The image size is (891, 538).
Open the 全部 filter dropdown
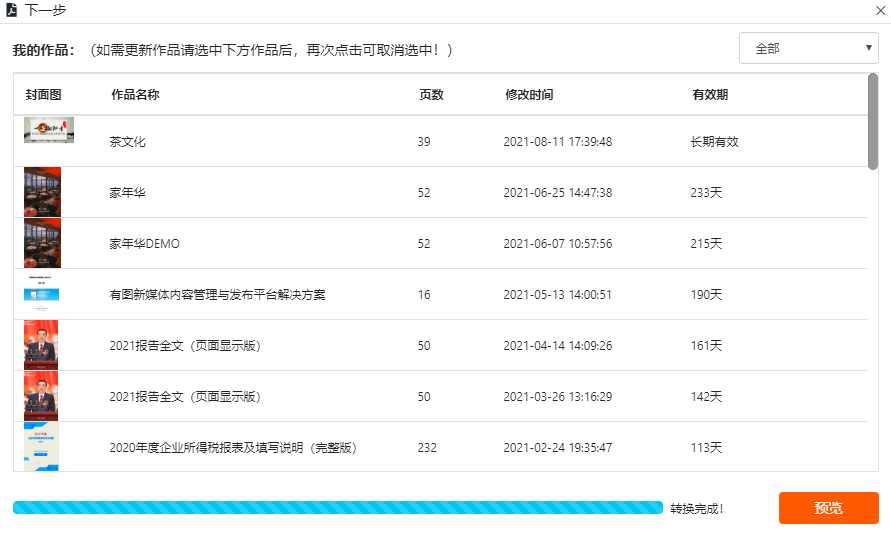(x=808, y=48)
